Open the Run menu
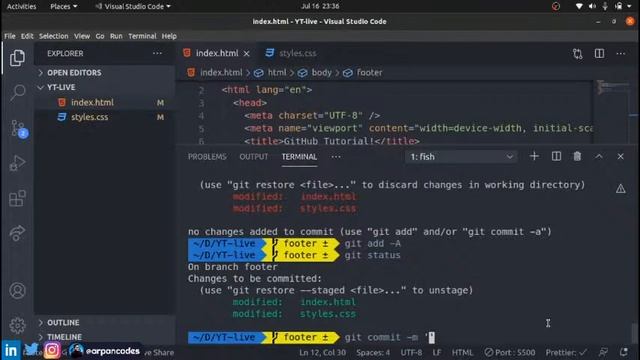640x360 pixels. click(116, 36)
